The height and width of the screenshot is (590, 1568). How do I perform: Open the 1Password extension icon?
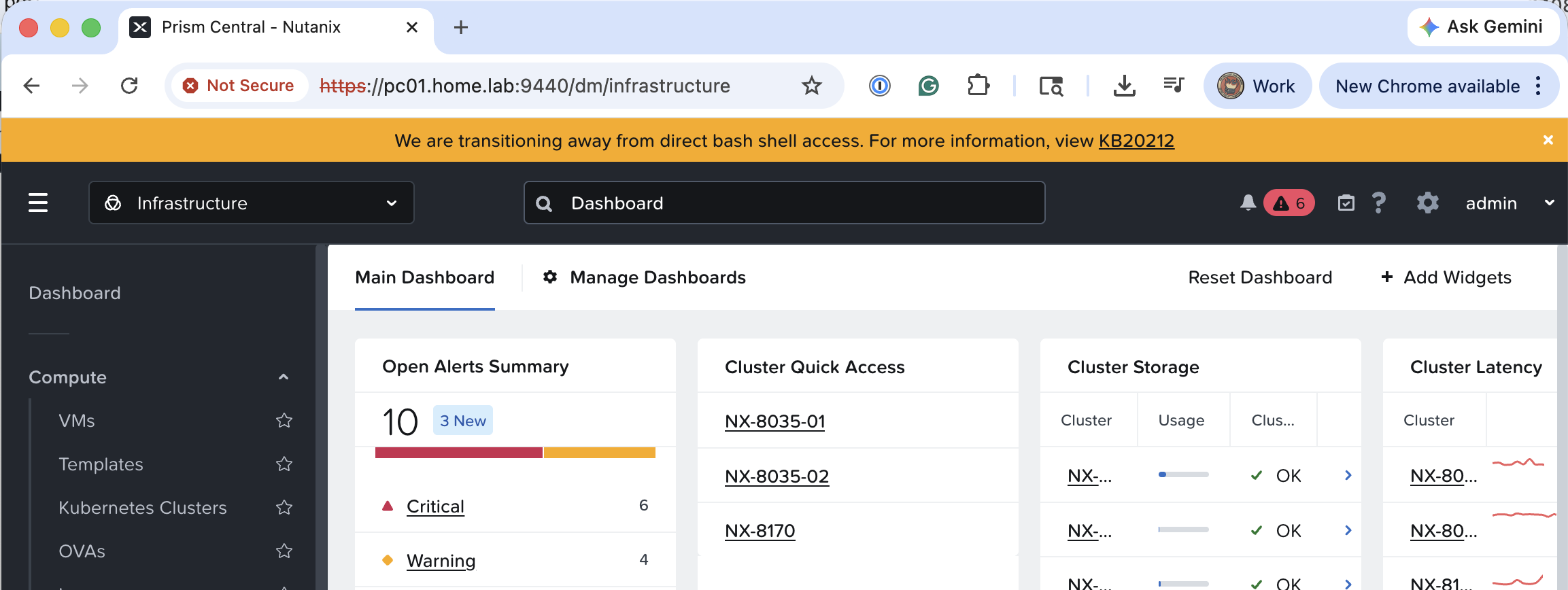click(880, 86)
